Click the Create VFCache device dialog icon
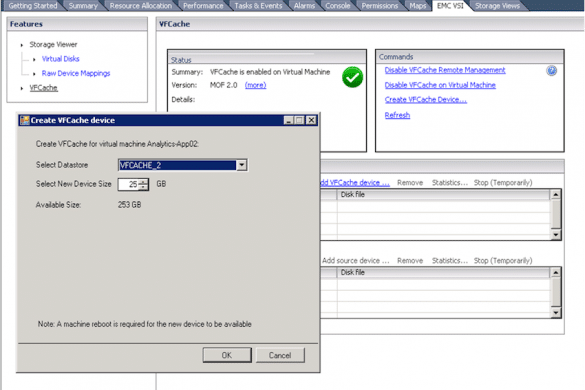The width and height of the screenshot is (585, 390). click(x=25, y=120)
